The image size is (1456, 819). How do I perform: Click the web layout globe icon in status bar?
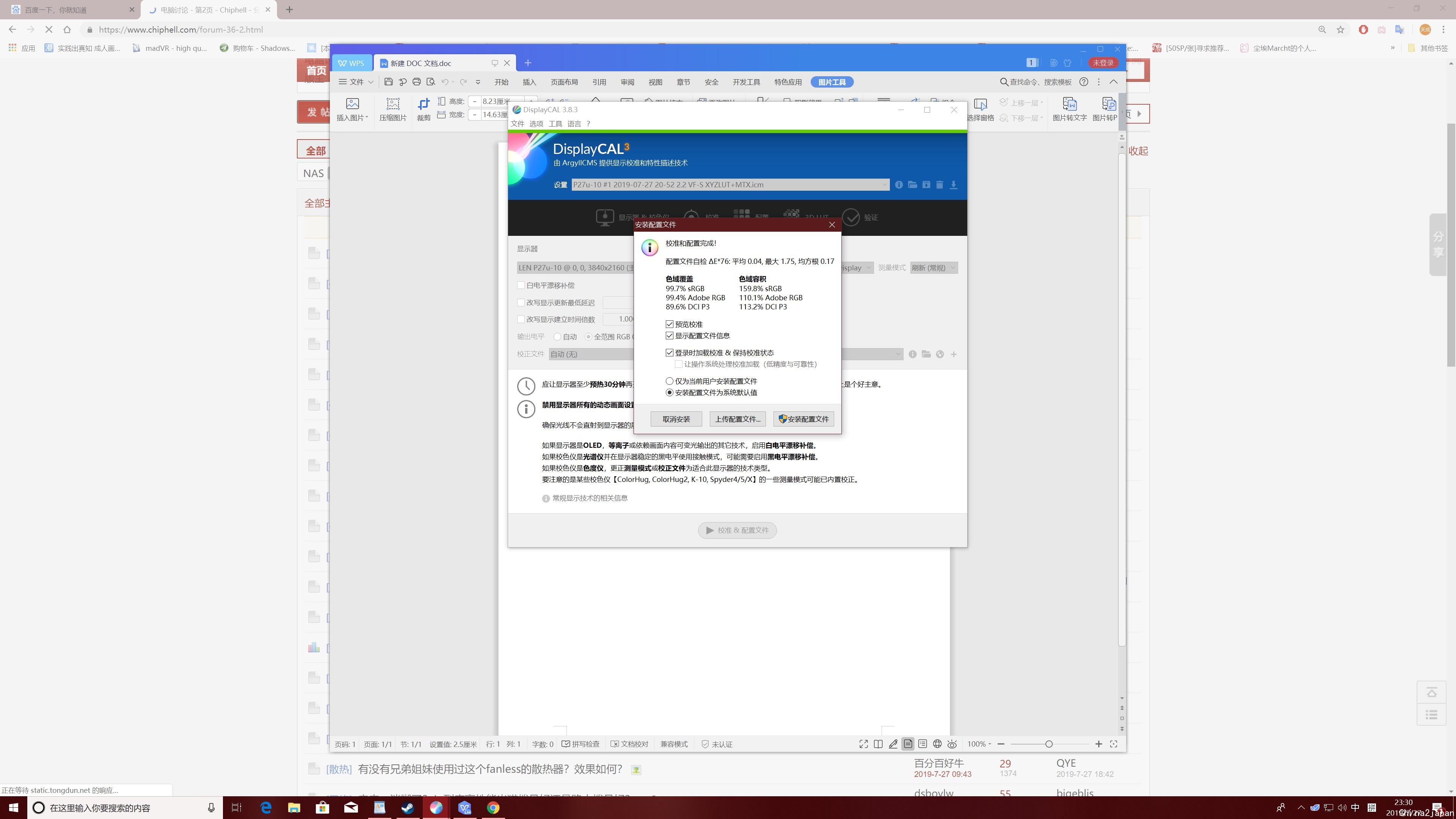coord(937,744)
